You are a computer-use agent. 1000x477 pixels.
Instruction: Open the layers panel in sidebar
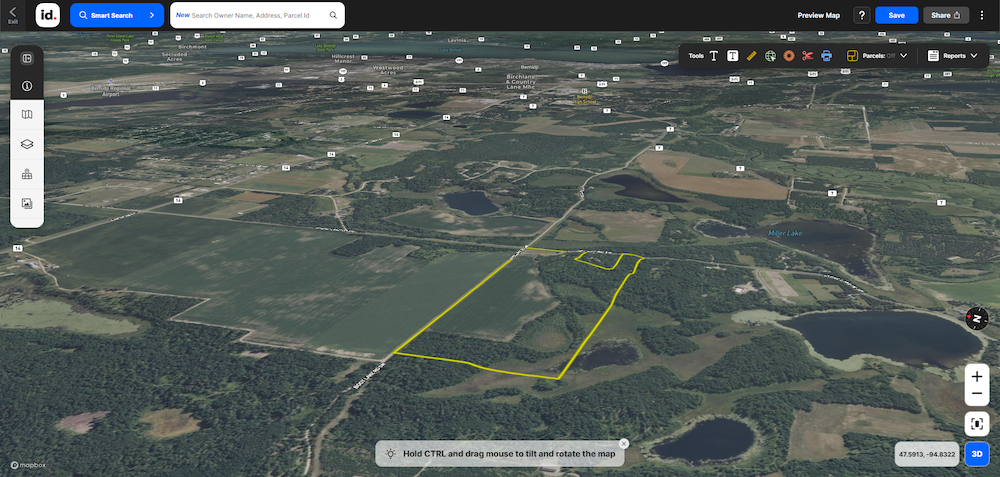27,144
